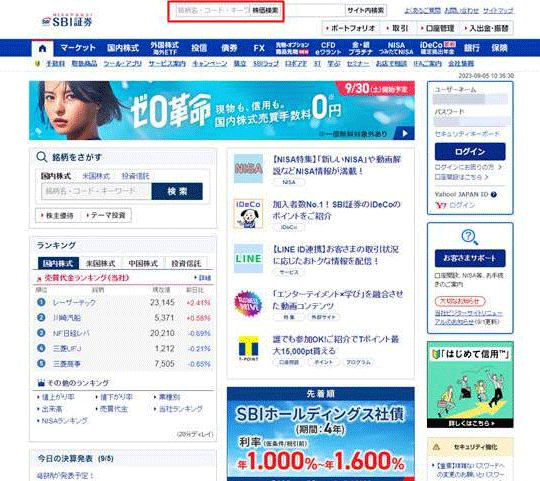Open 口座管理
This screenshot has width=540, height=481.
(x=438, y=28)
